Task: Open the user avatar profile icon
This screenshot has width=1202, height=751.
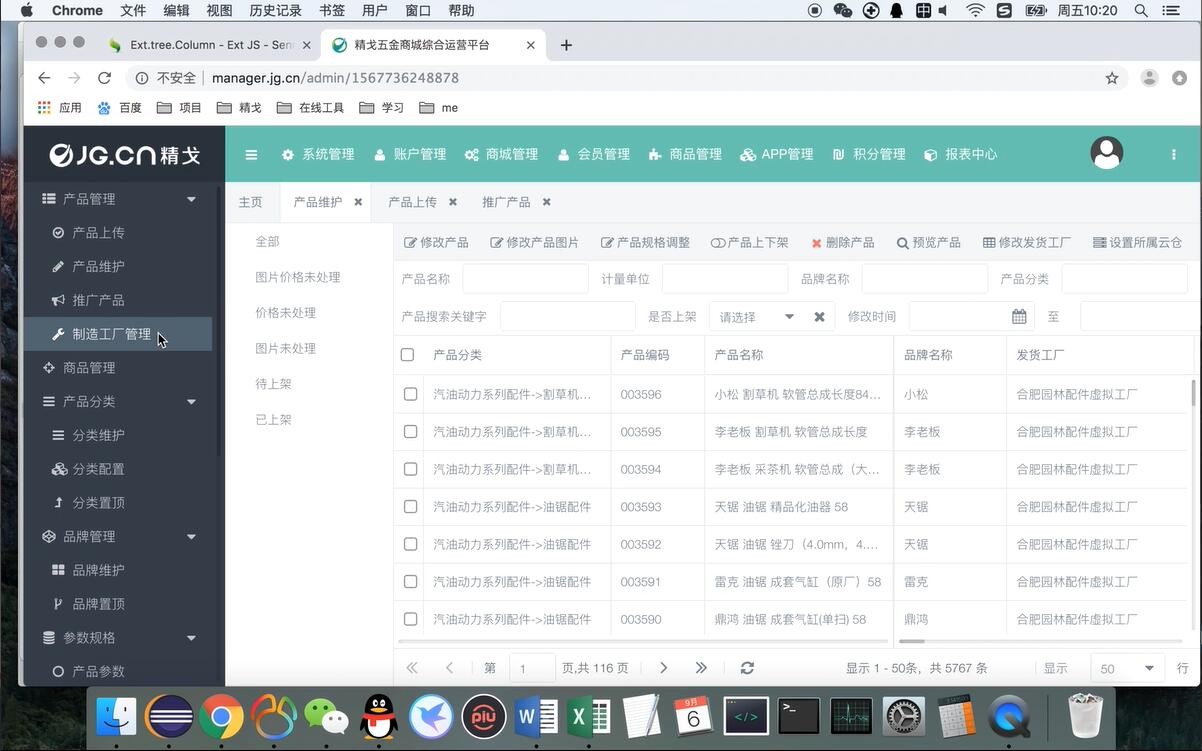Action: (1106, 153)
